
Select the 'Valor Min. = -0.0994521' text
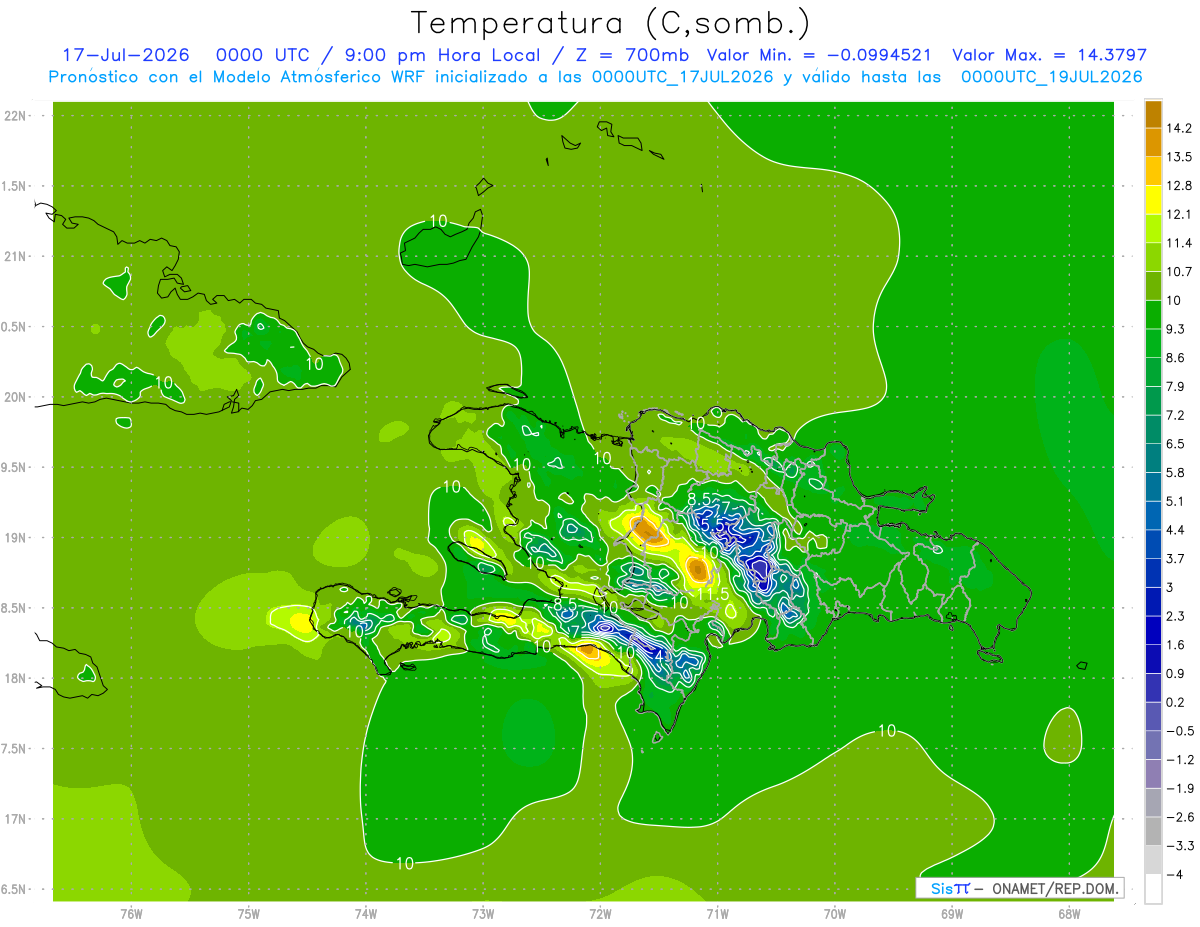tap(819, 55)
